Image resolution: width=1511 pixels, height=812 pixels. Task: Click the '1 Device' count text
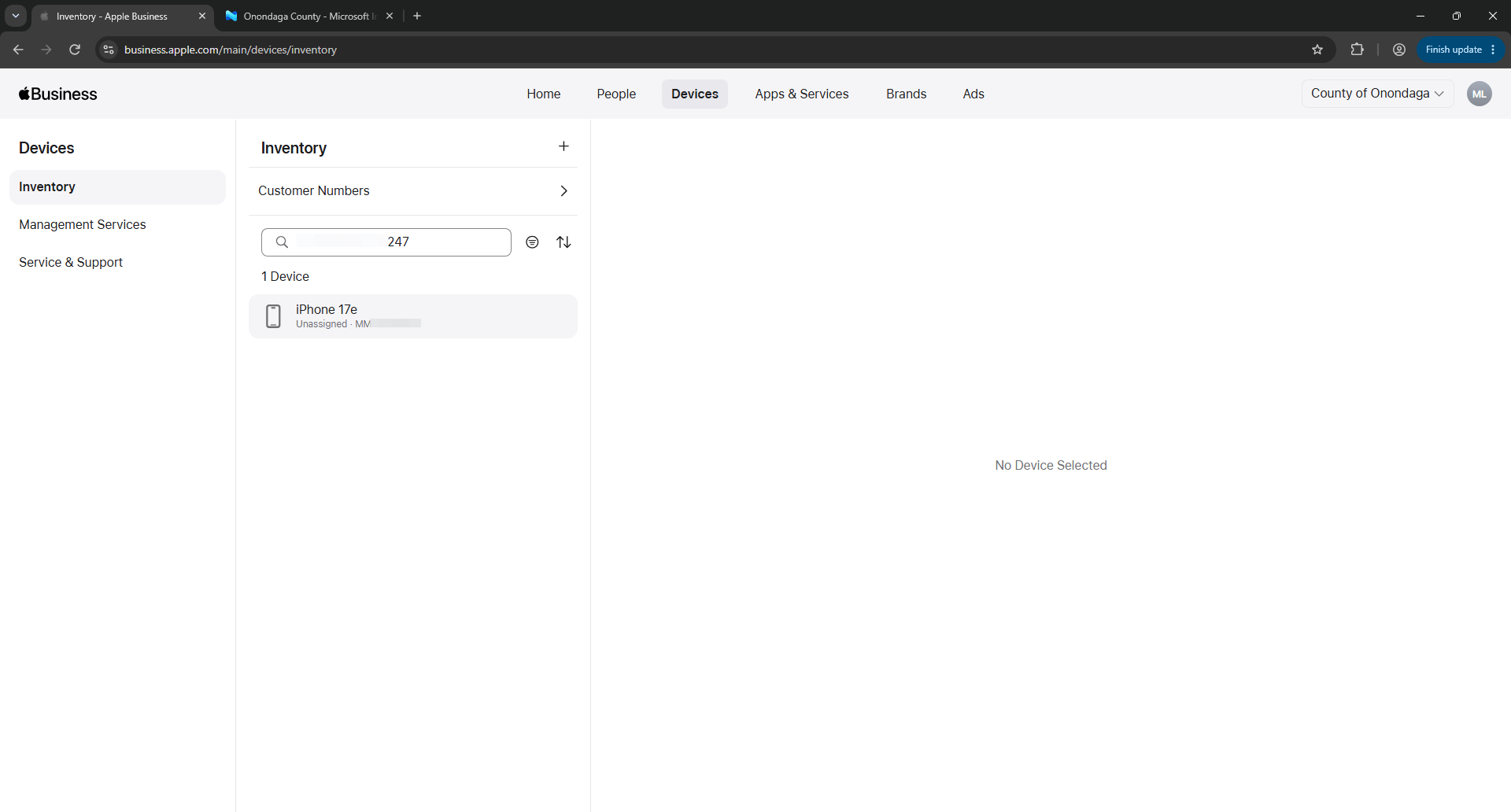point(285,277)
